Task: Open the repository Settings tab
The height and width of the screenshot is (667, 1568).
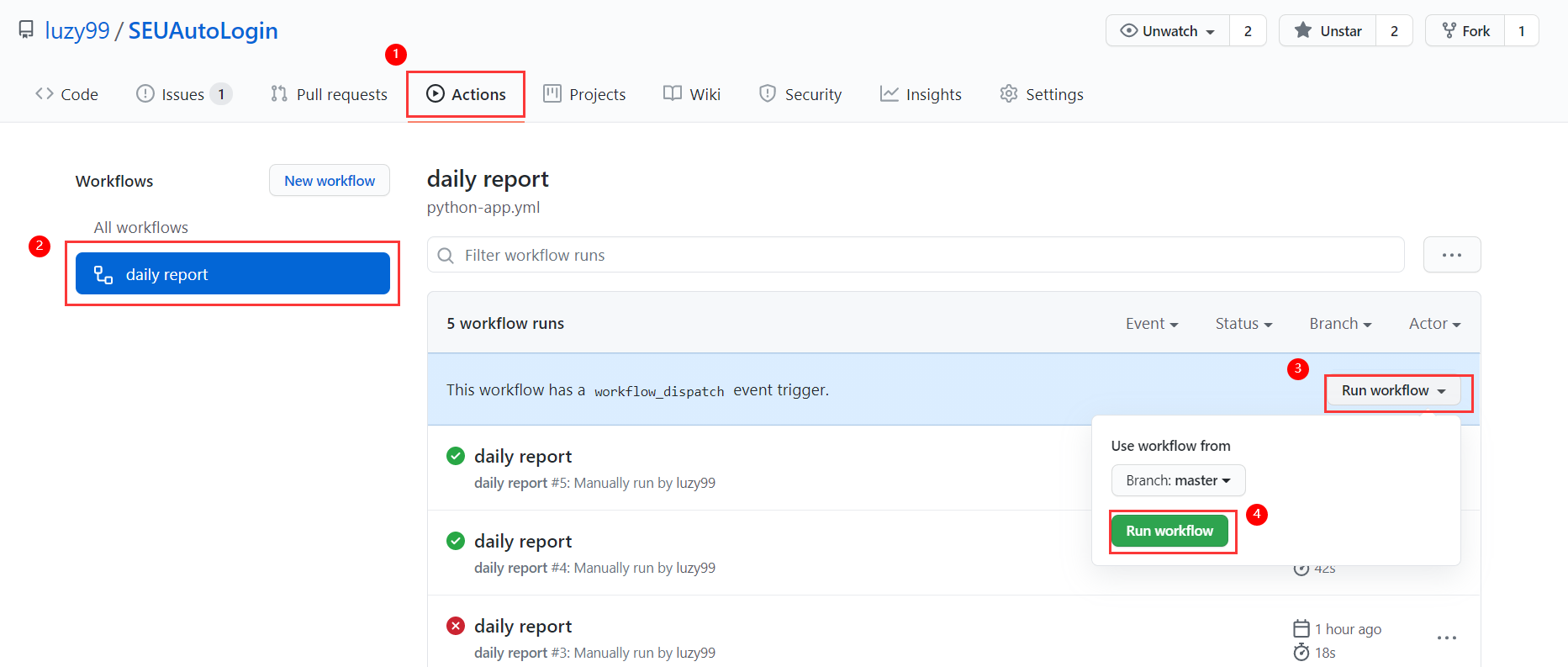Action: click(x=1042, y=94)
